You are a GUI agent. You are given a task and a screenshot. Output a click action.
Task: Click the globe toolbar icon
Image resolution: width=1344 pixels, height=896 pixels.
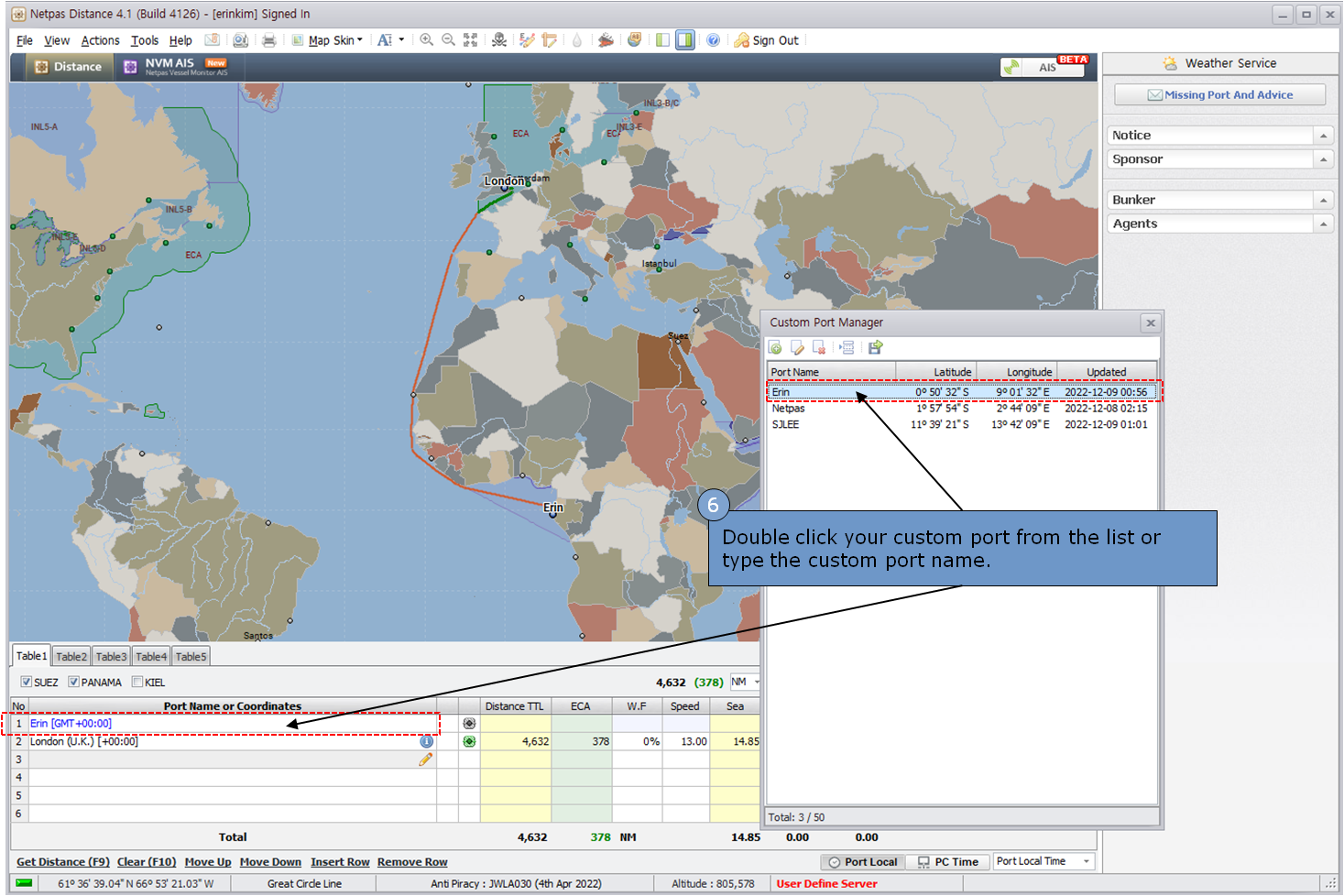pos(634,39)
